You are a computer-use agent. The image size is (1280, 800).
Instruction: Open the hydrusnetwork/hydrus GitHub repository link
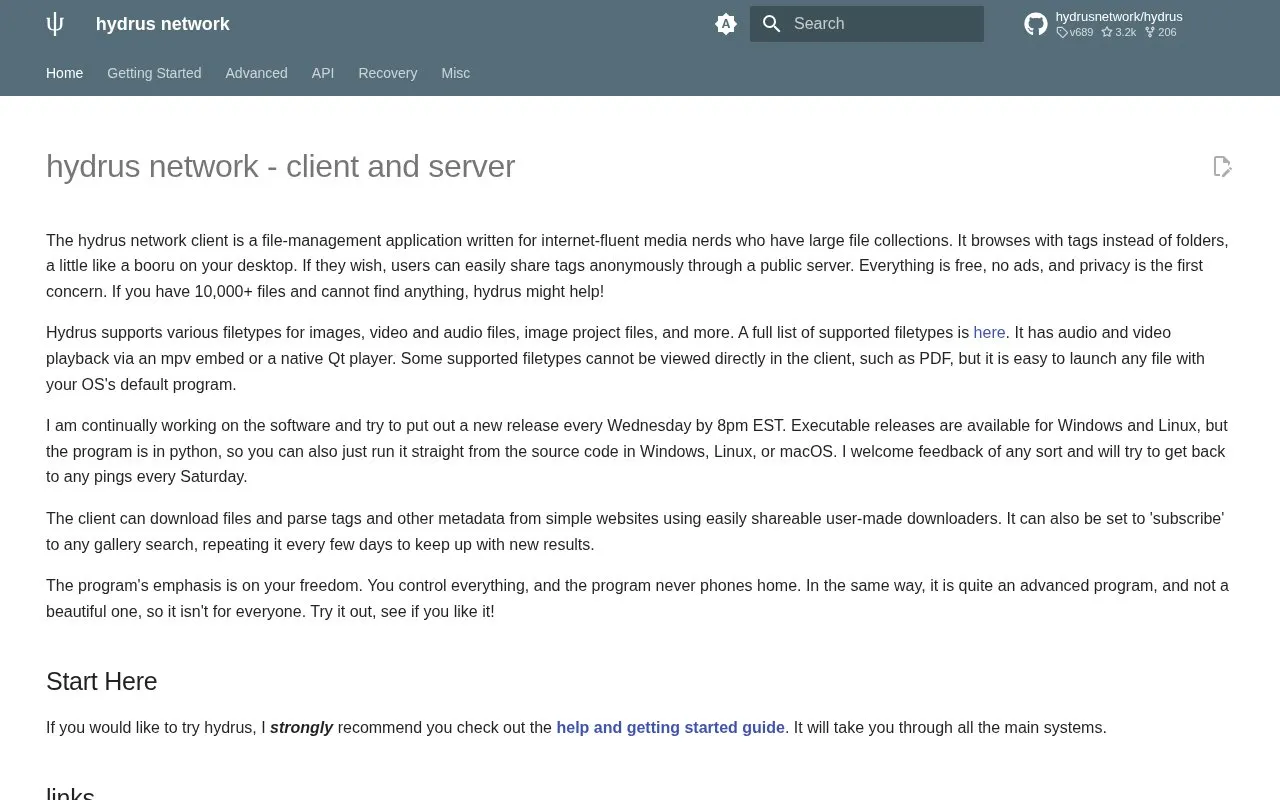point(1119,24)
